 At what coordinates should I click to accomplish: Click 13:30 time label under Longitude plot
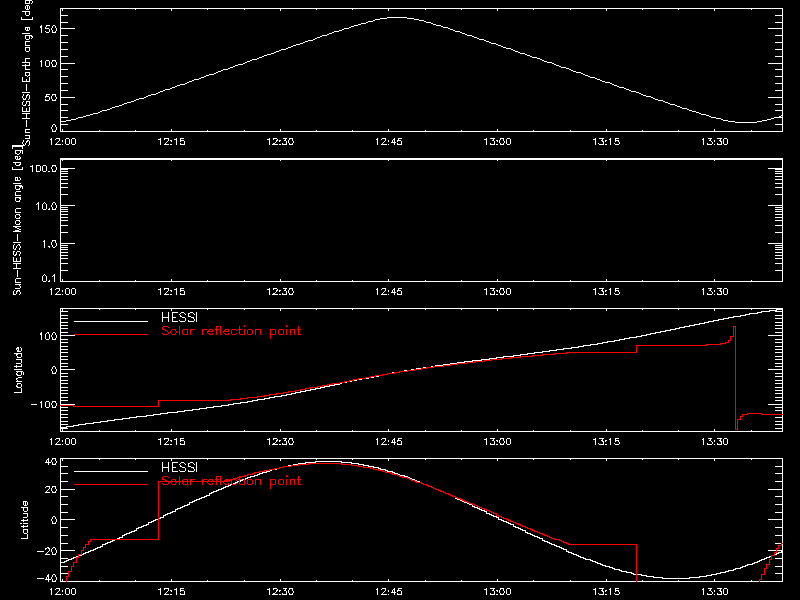coord(715,442)
